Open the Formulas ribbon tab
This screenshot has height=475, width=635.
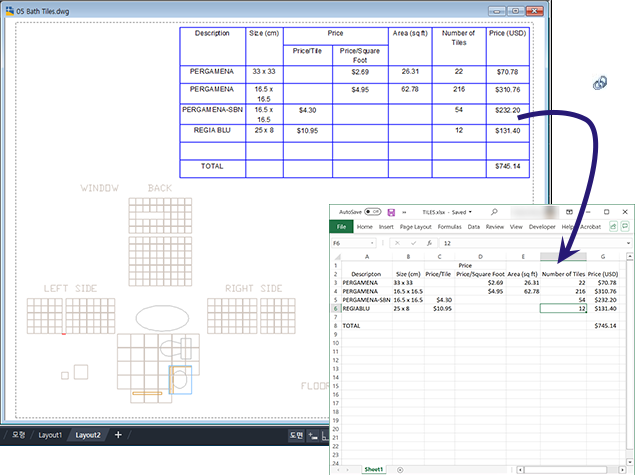pyautogui.click(x=450, y=227)
